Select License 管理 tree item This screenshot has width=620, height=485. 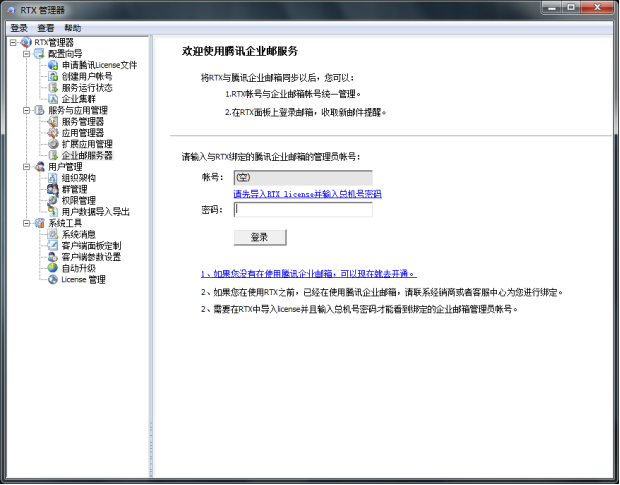coord(83,279)
